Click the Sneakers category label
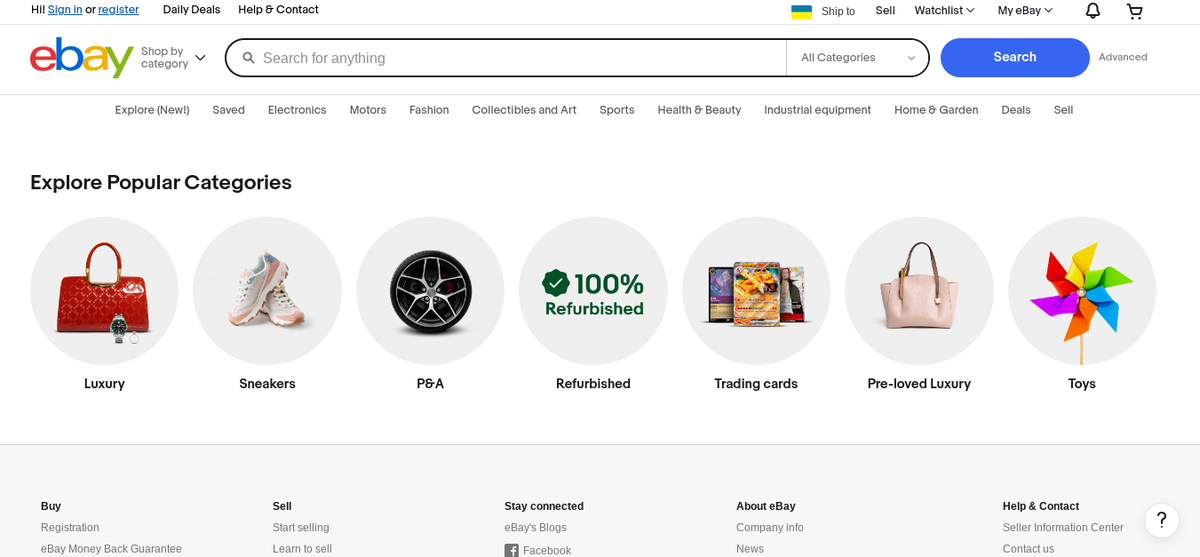 [267, 384]
